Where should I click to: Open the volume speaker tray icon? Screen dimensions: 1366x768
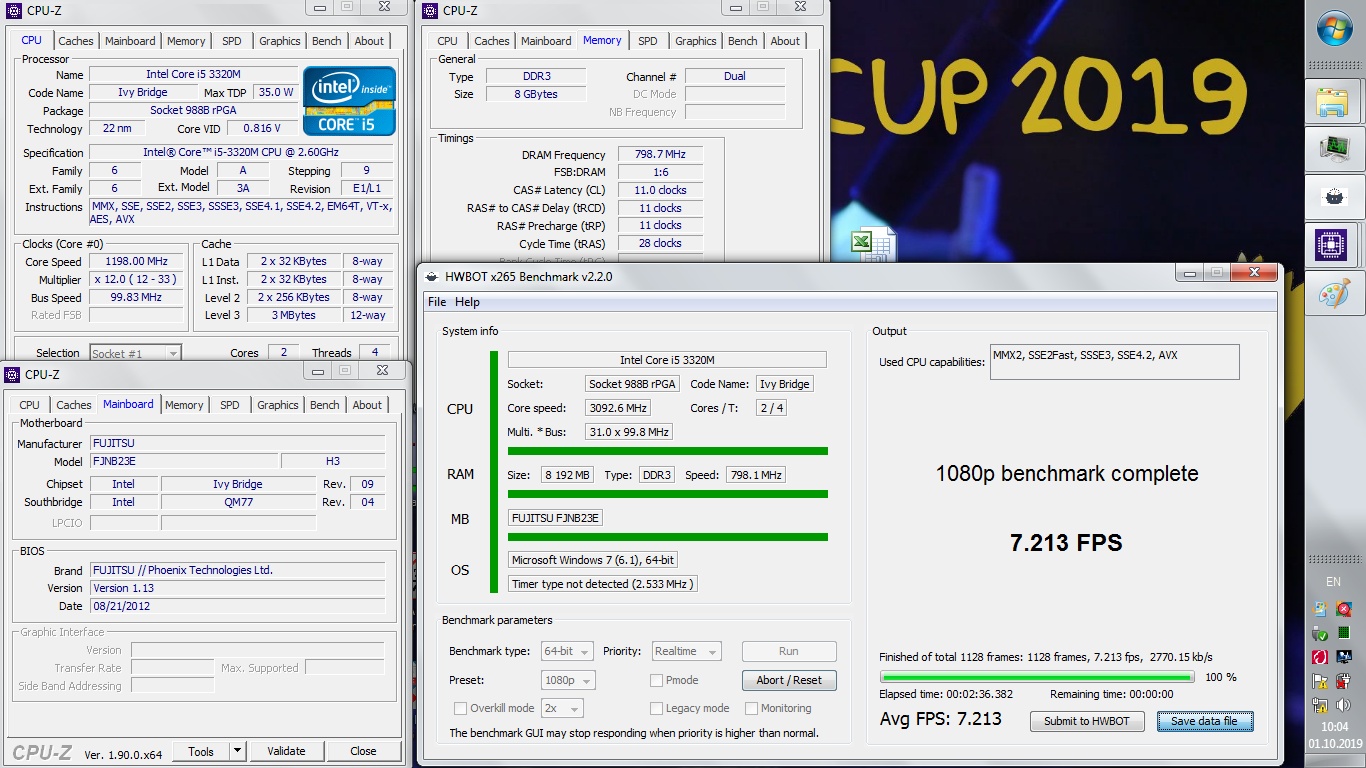tap(1345, 705)
